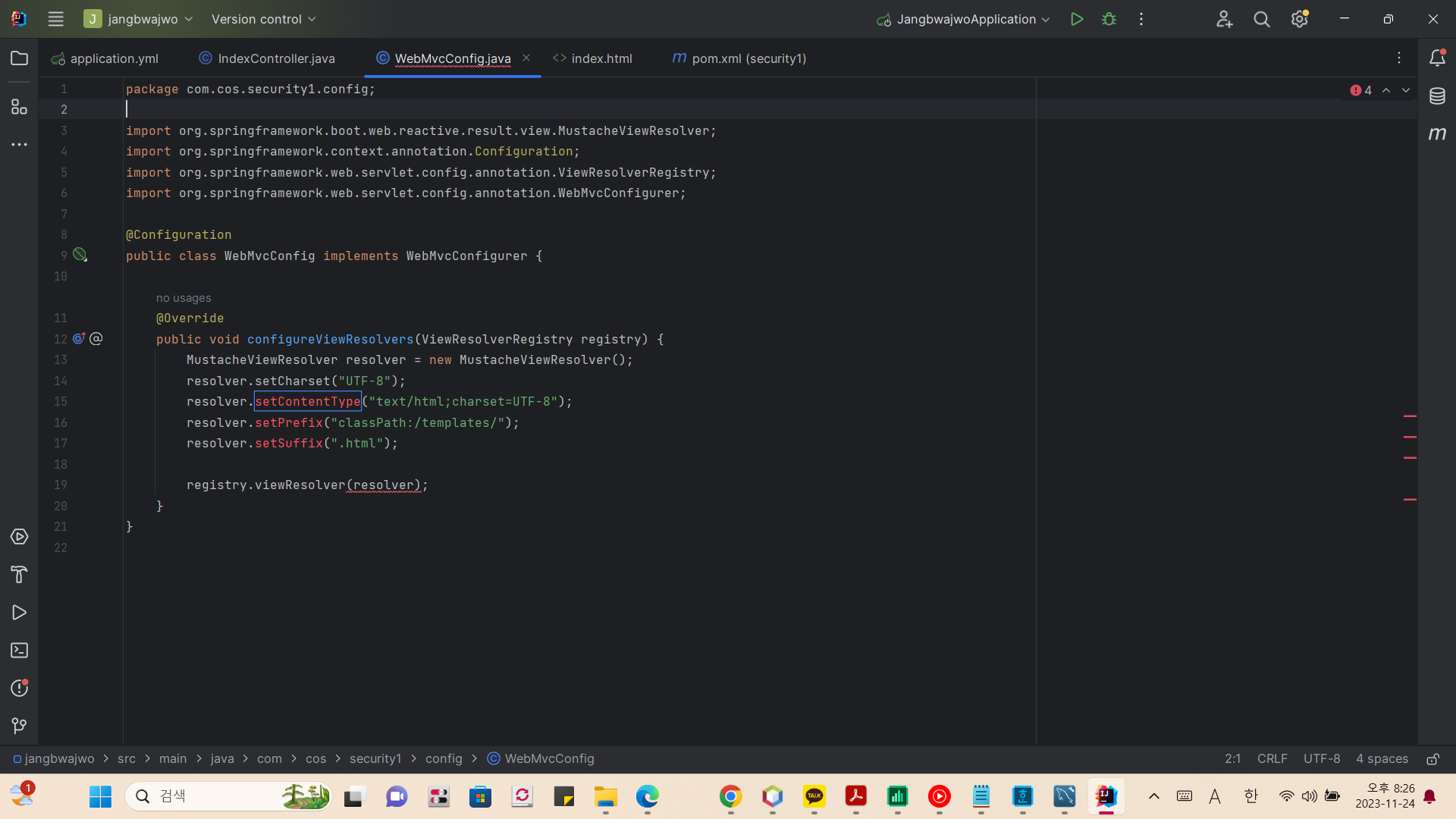Run JangbwajwoApplication with play button

pyautogui.click(x=1076, y=19)
